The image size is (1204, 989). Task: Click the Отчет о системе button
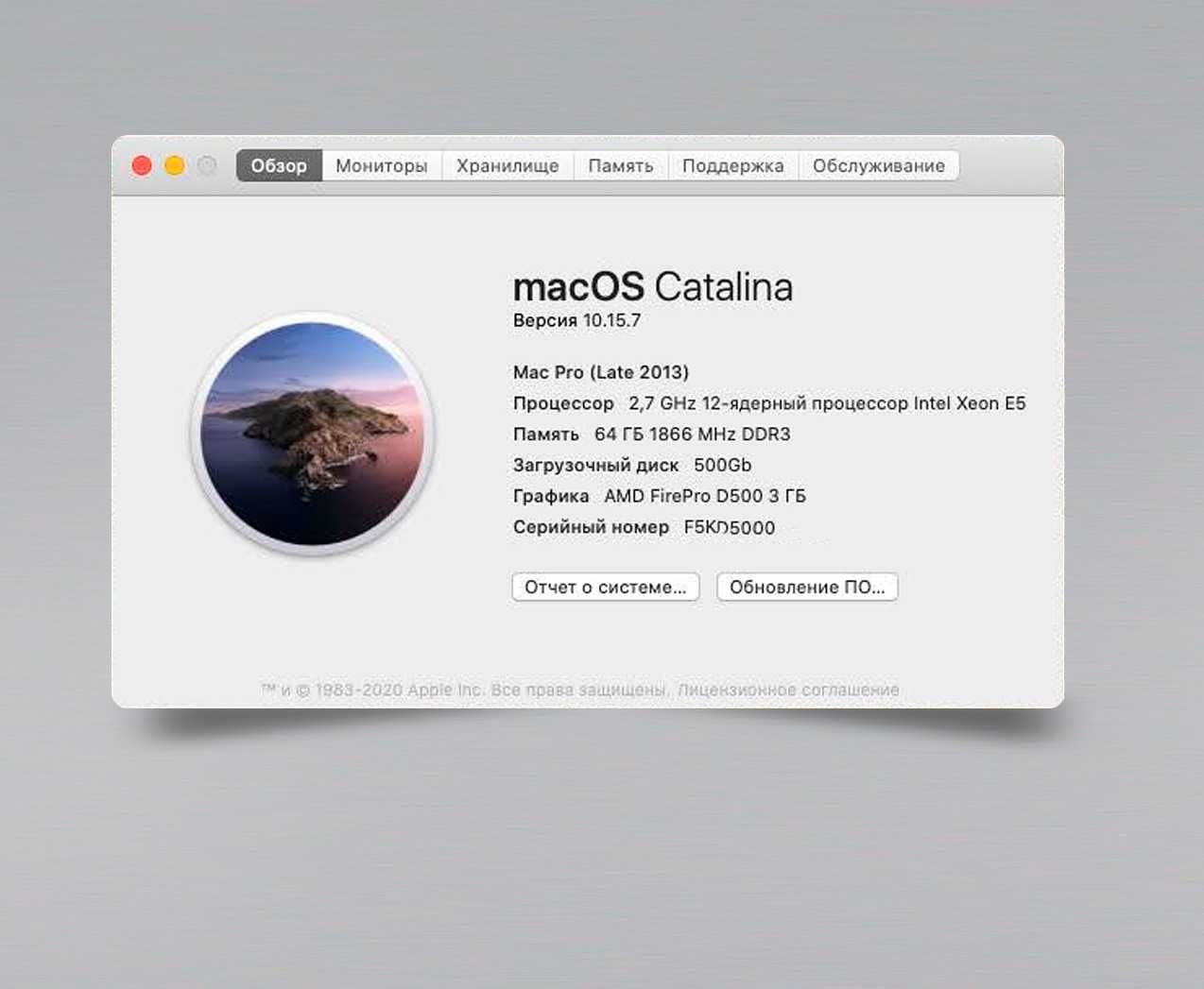(606, 587)
